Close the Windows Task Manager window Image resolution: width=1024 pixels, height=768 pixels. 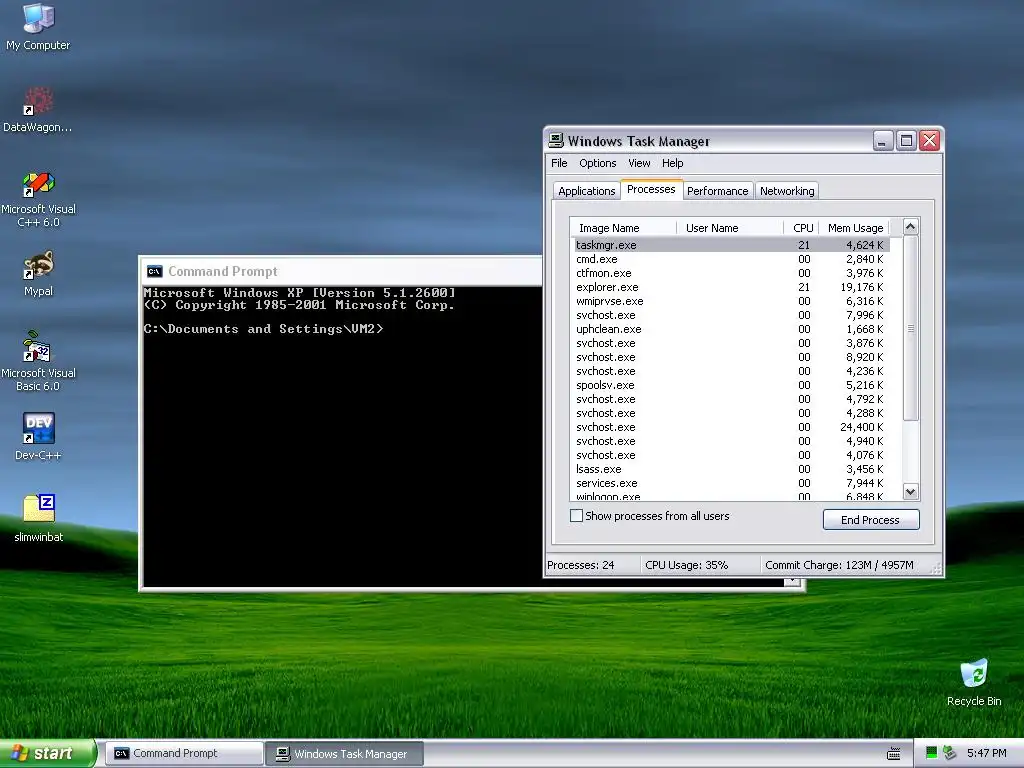929,140
